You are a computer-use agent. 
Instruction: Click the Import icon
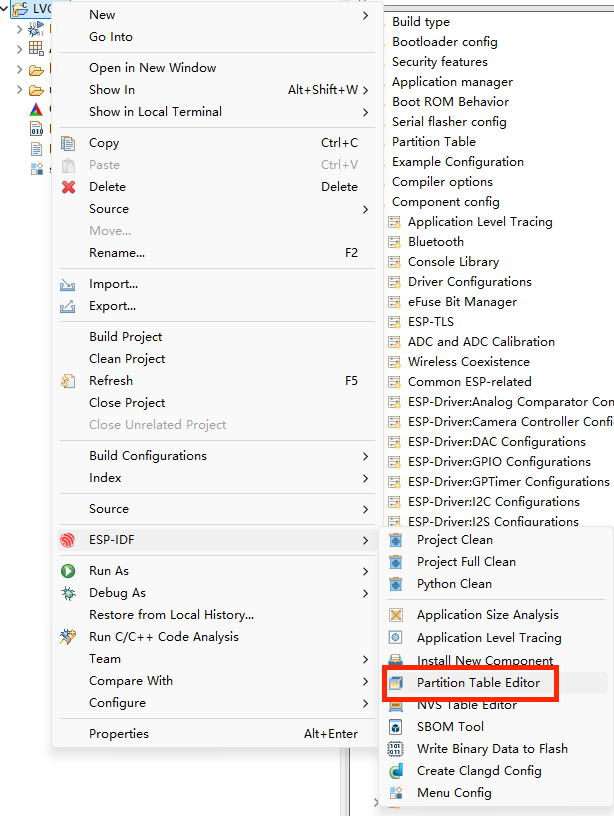tap(68, 284)
